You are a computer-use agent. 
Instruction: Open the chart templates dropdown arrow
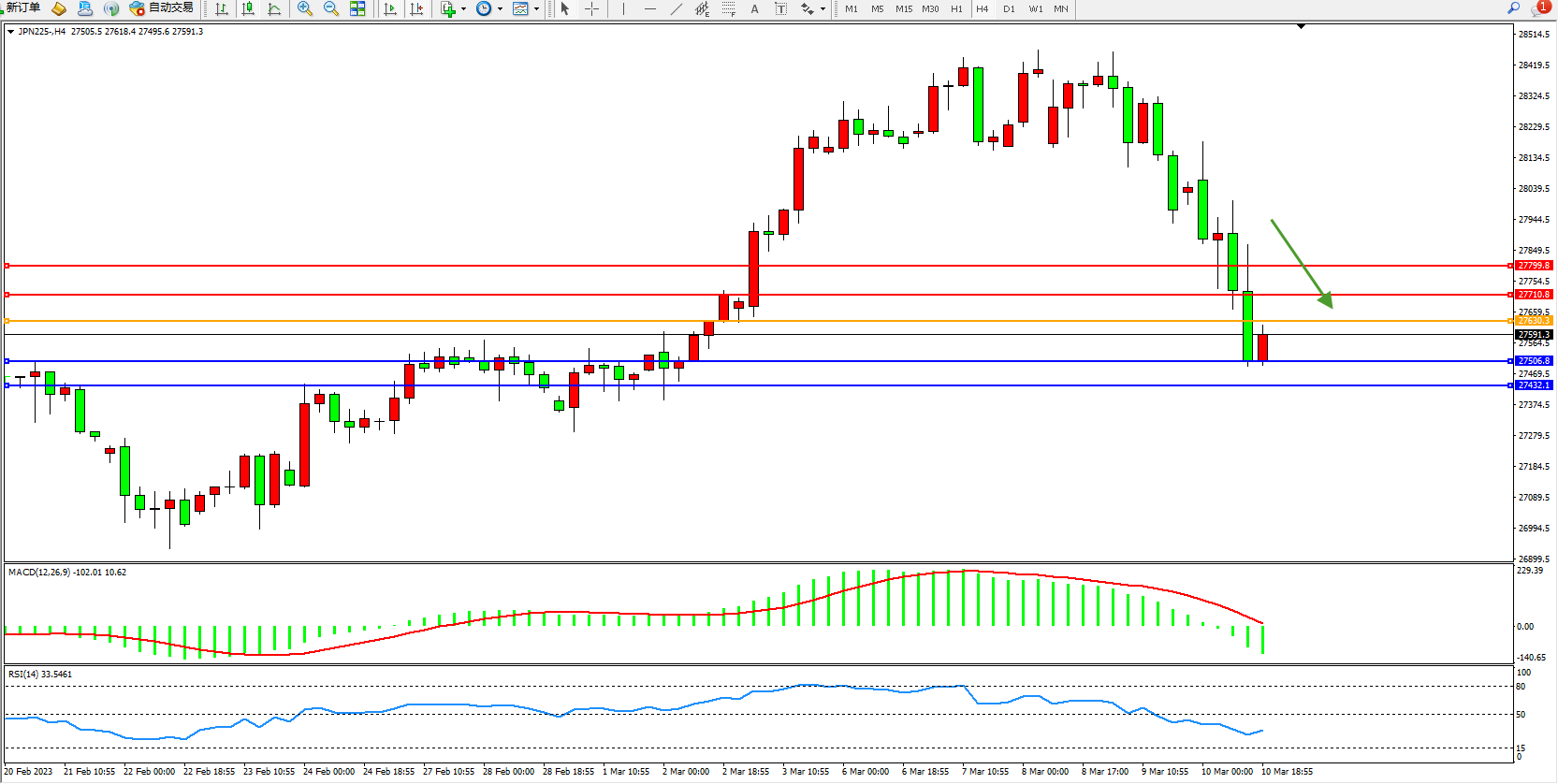point(536,9)
